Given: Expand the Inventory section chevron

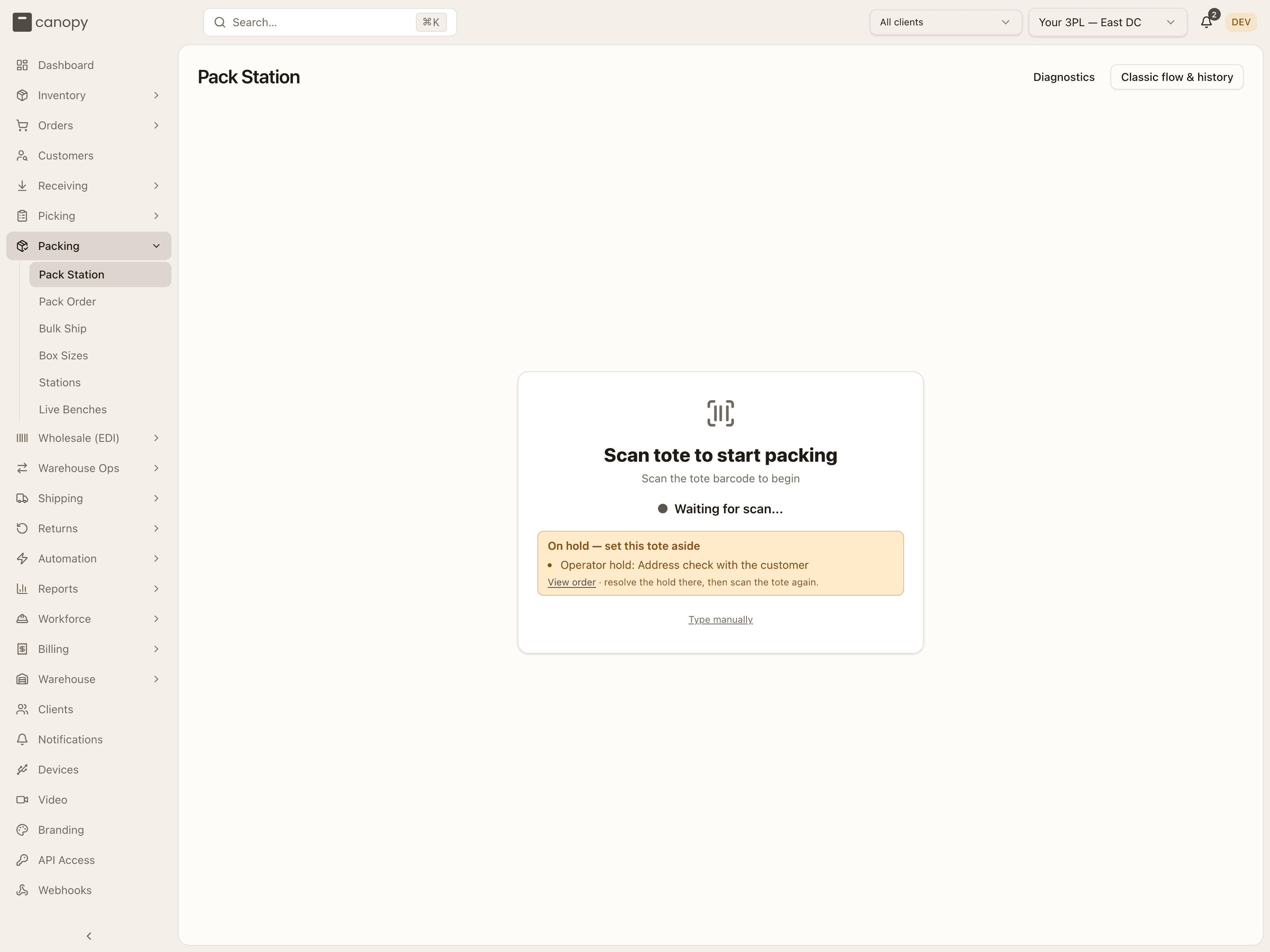Looking at the screenshot, I should pos(156,95).
